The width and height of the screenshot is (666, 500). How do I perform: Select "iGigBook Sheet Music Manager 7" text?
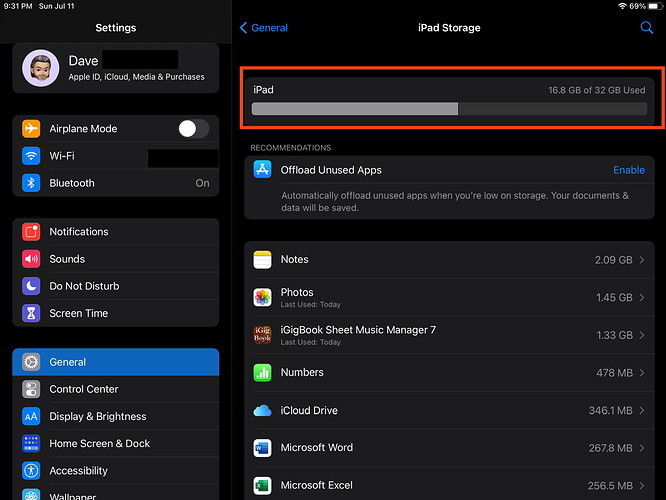point(358,330)
